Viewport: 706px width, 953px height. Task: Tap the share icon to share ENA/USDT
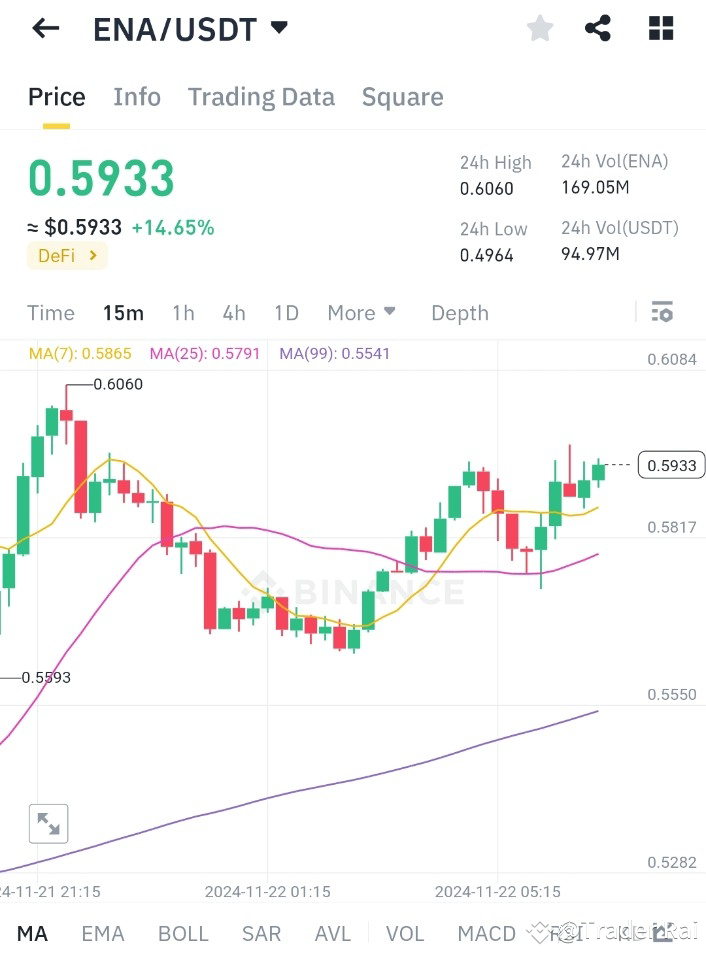click(598, 27)
